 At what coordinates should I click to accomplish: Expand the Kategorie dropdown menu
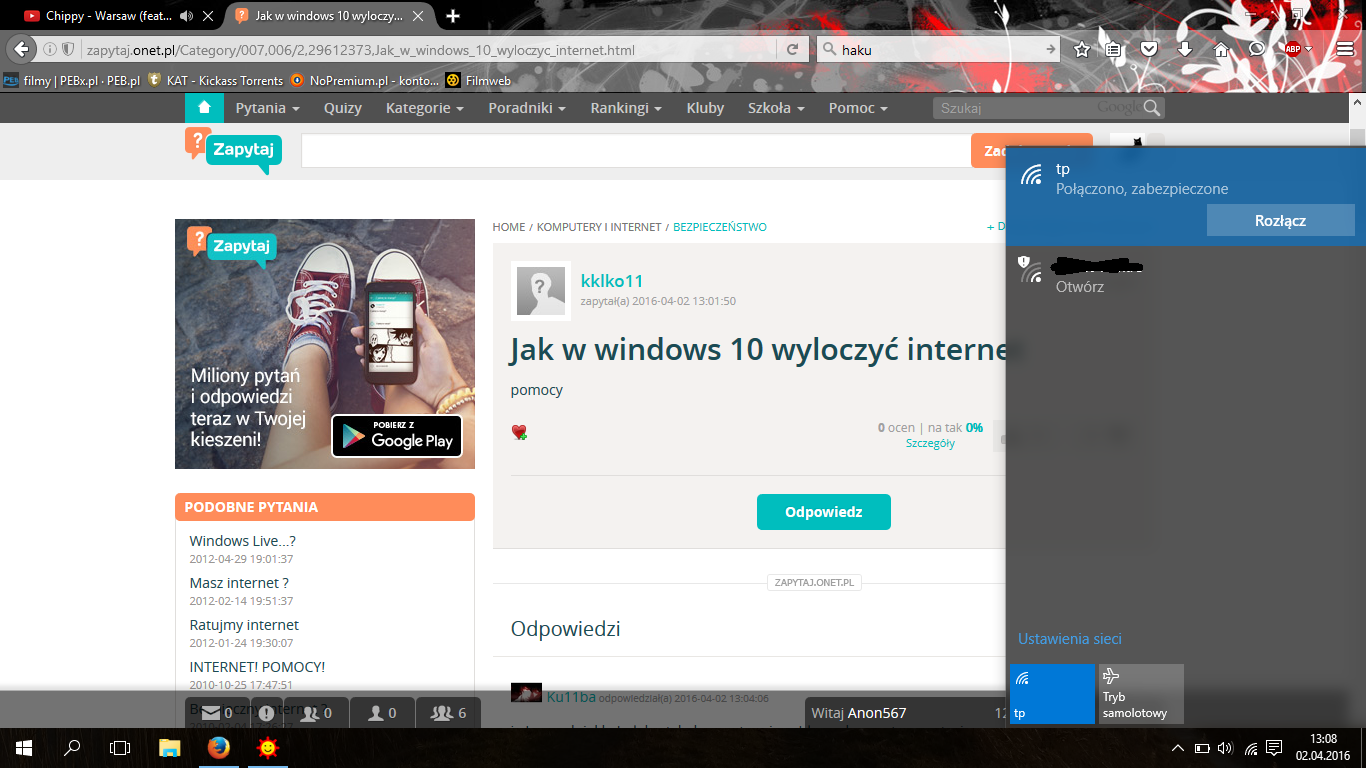(424, 108)
